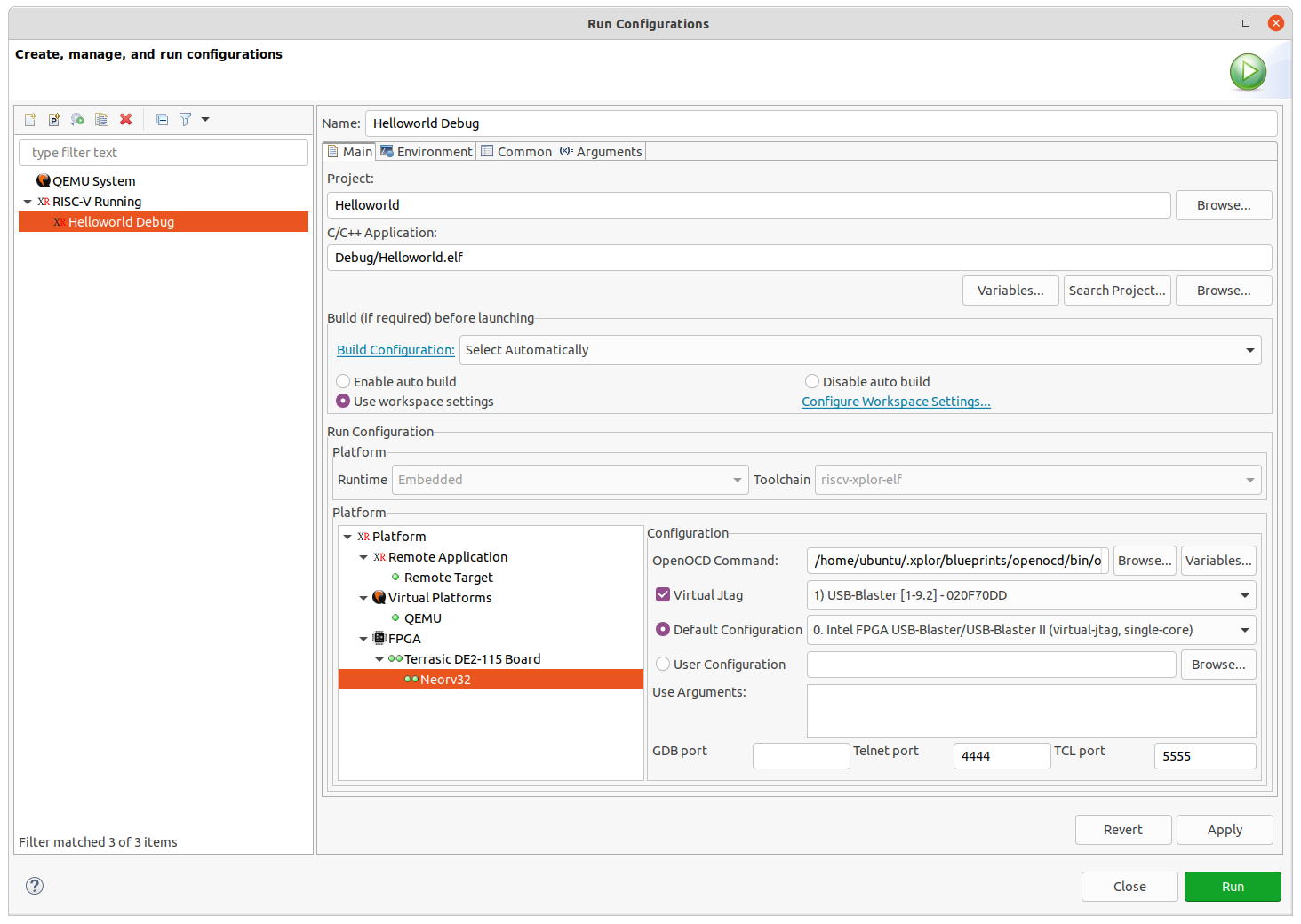Screen dimensions: 1301x924
Task: Click the GDB port input field
Action: (x=801, y=756)
